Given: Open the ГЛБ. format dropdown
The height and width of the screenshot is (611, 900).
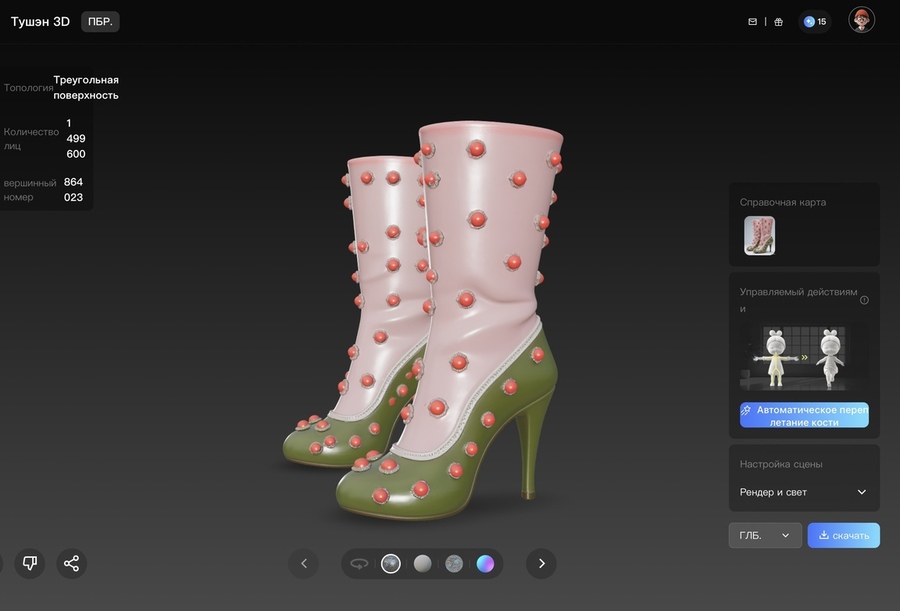Looking at the screenshot, I should (x=765, y=535).
